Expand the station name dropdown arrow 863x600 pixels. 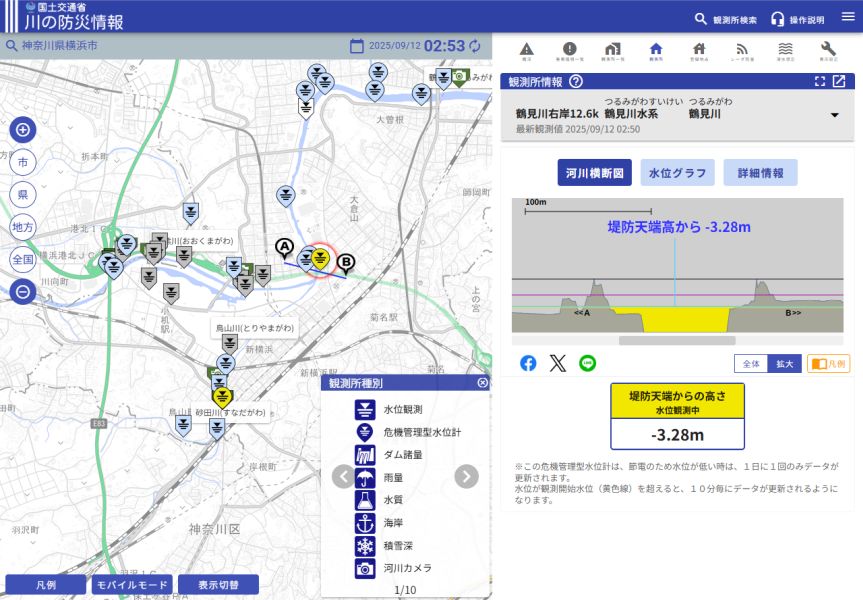834,115
